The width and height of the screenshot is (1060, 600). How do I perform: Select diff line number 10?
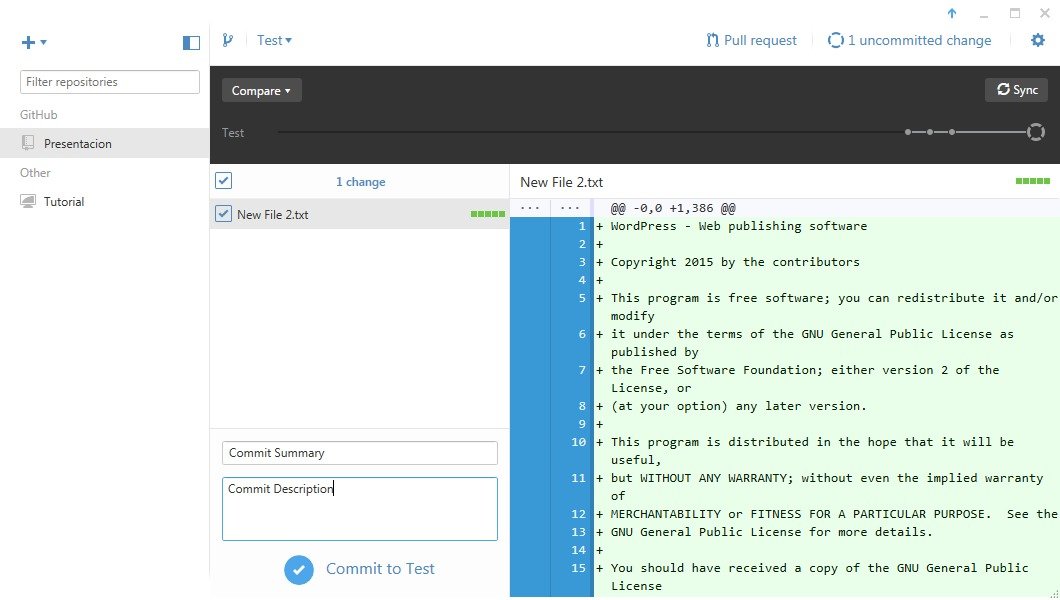point(578,442)
